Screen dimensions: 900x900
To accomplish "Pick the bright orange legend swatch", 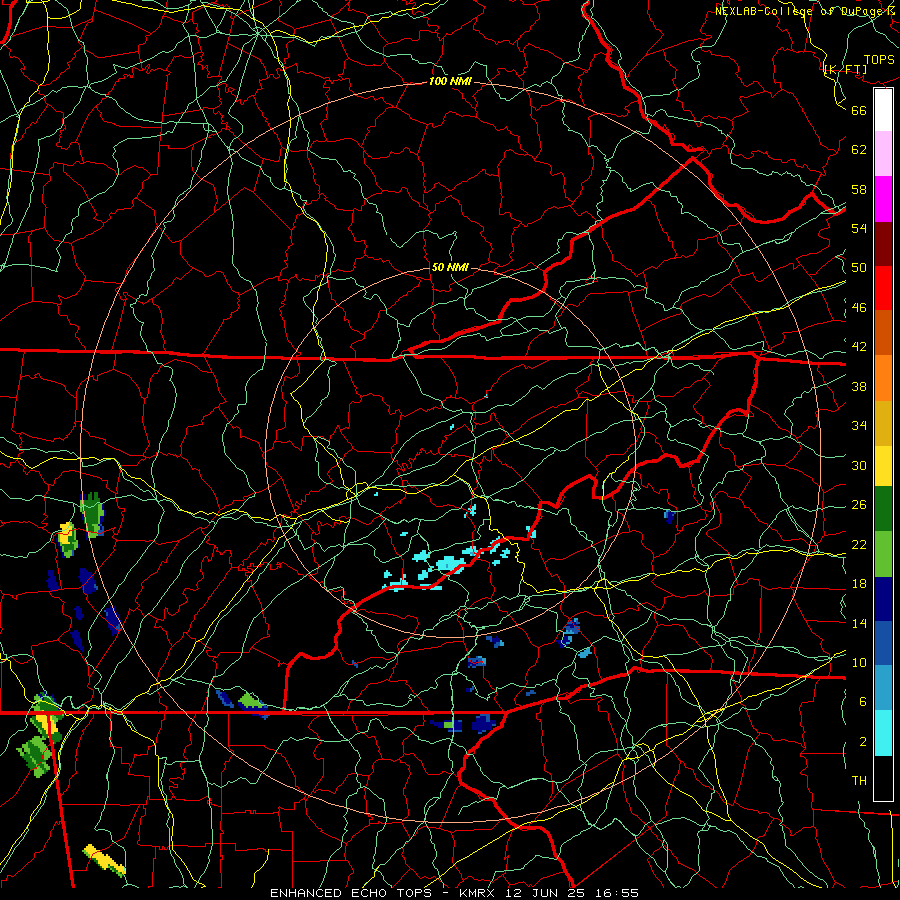I will pos(883,378).
